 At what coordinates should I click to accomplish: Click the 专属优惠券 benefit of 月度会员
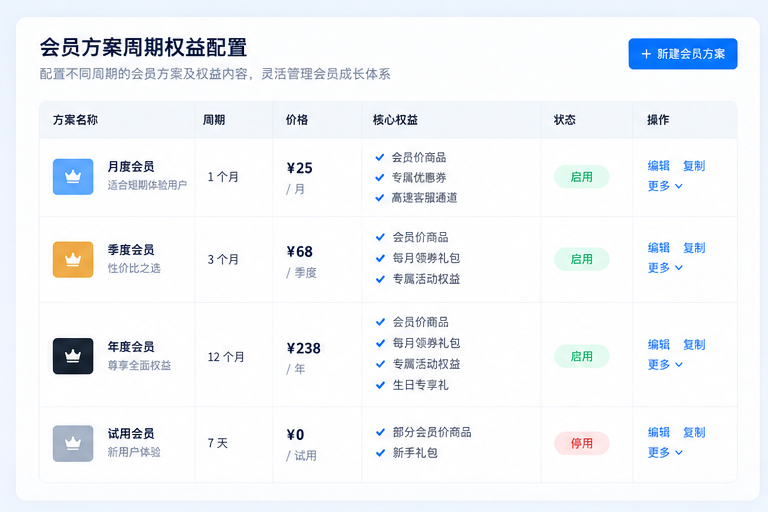[419, 177]
